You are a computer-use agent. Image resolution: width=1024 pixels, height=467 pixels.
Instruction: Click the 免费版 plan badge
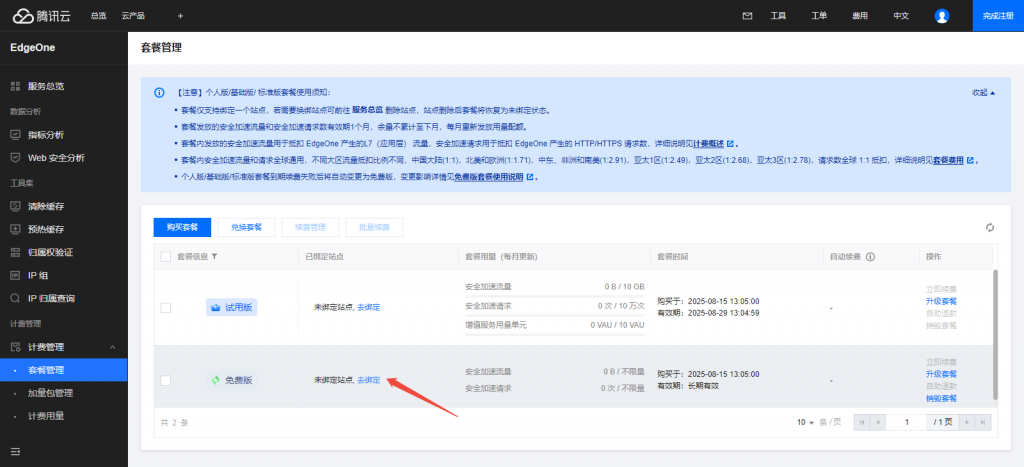tap(232, 379)
